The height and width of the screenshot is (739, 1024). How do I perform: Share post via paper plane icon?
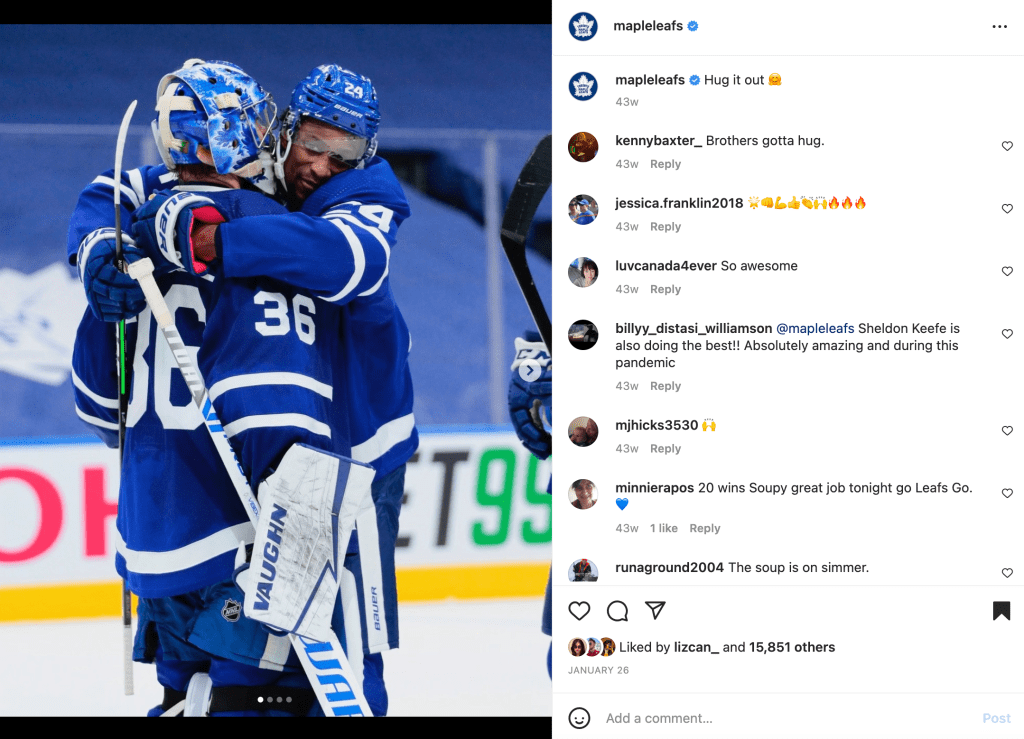pos(655,610)
